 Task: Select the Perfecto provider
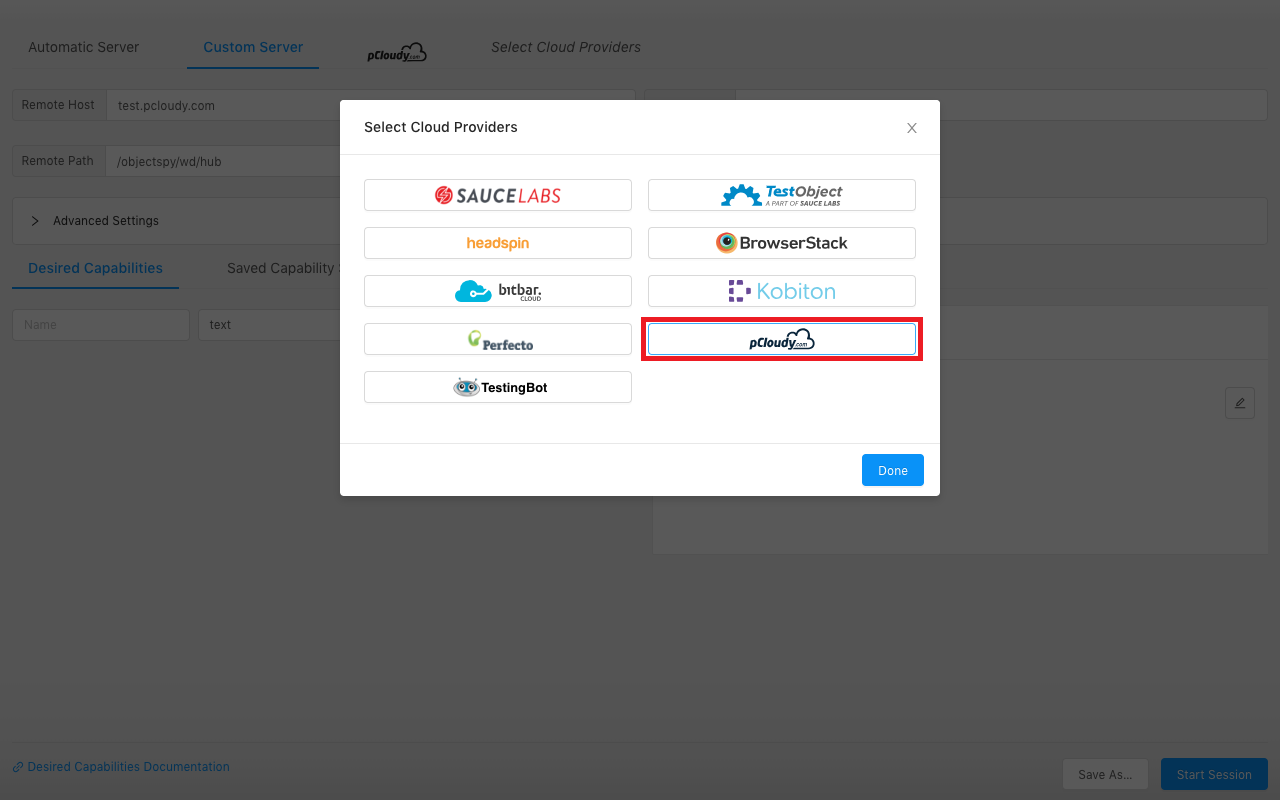click(x=498, y=339)
